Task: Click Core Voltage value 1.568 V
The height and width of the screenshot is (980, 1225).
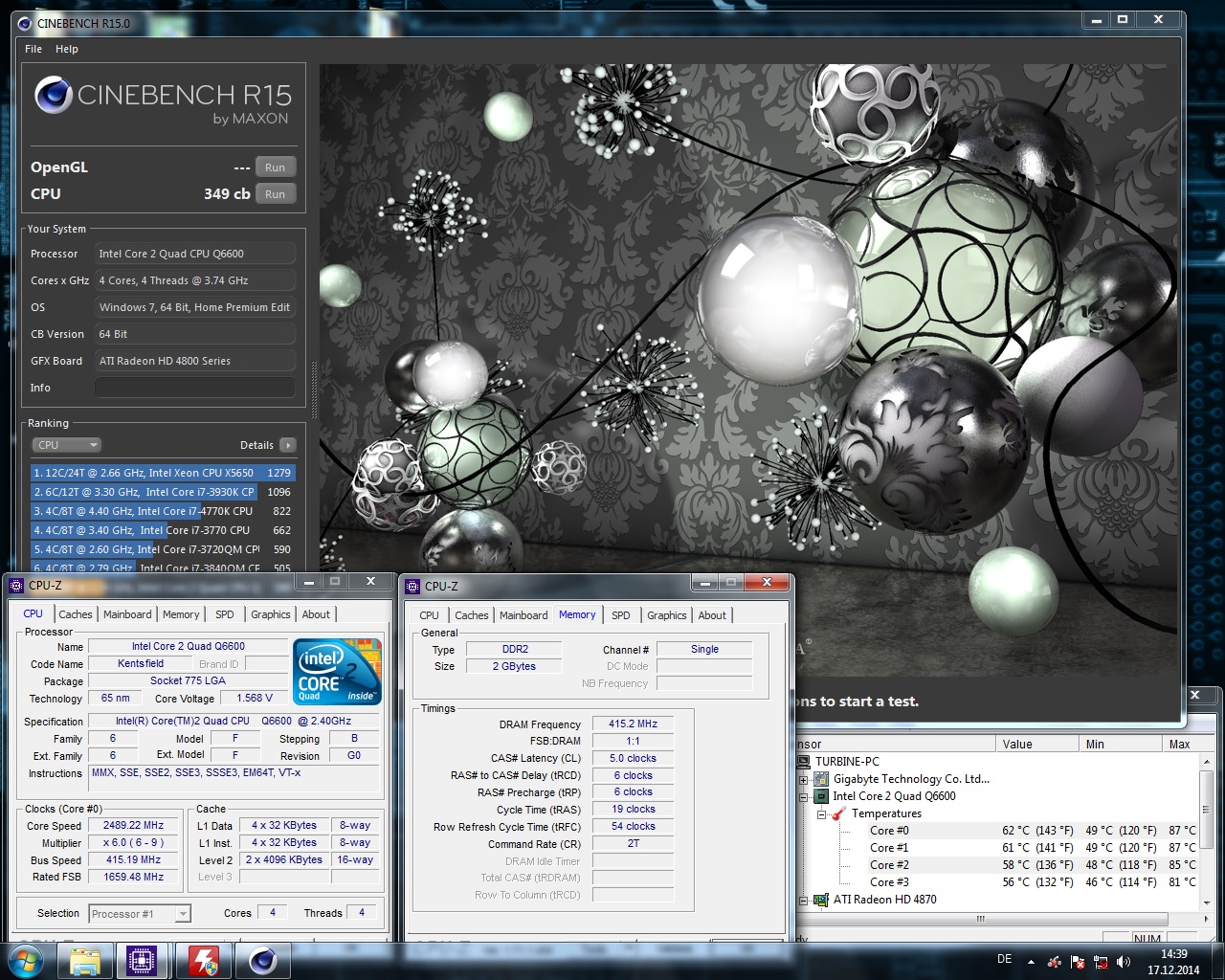Action: coord(254,698)
